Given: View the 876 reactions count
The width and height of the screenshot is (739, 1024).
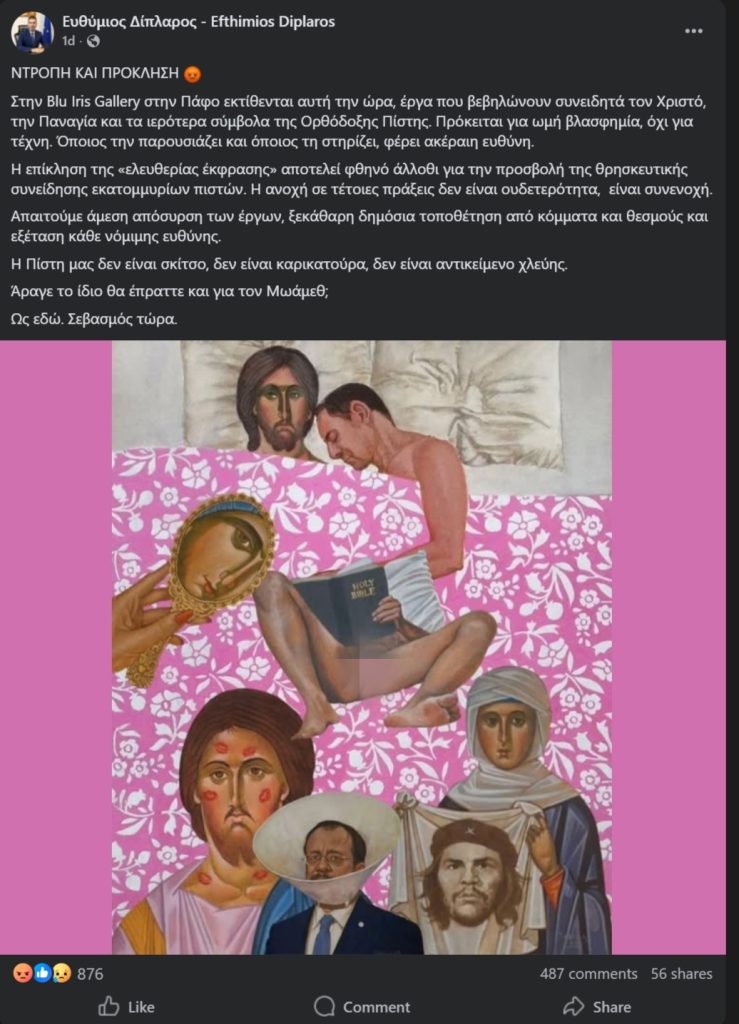Looking at the screenshot, I should click(x=90, y=974).
